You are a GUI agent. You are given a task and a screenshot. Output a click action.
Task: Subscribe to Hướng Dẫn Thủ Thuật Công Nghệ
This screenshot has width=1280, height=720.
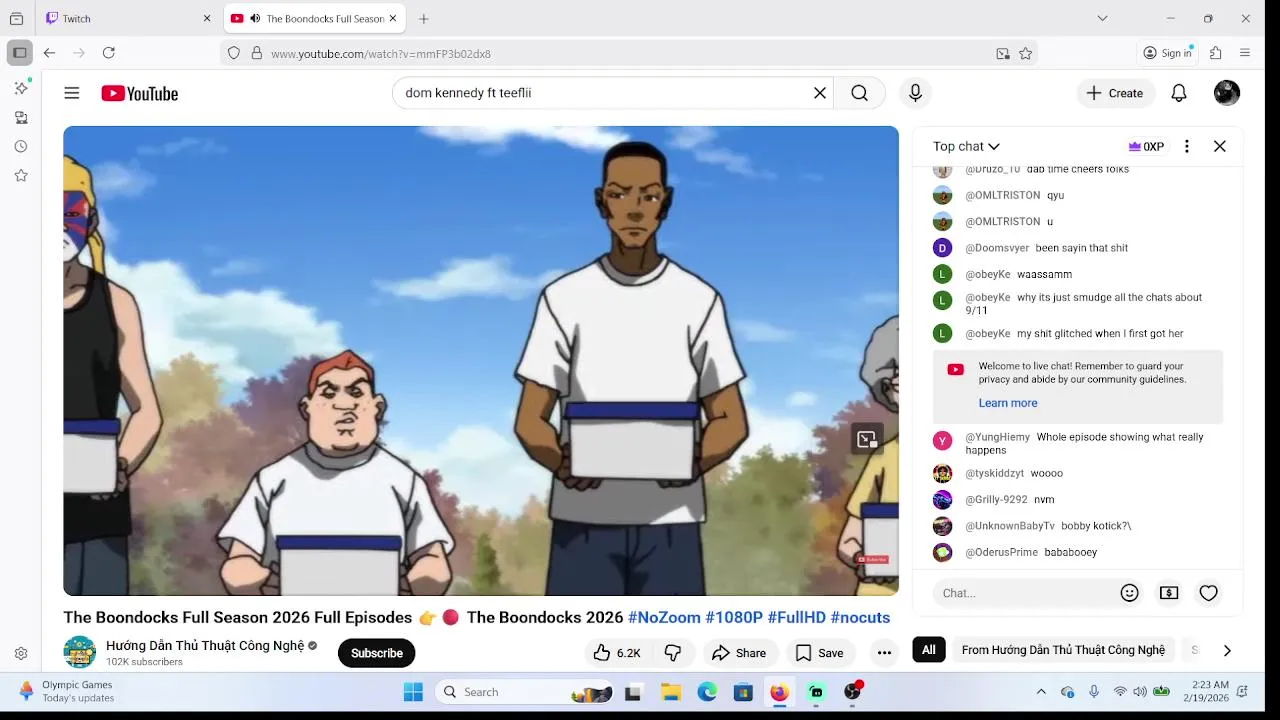pos(377,653)
